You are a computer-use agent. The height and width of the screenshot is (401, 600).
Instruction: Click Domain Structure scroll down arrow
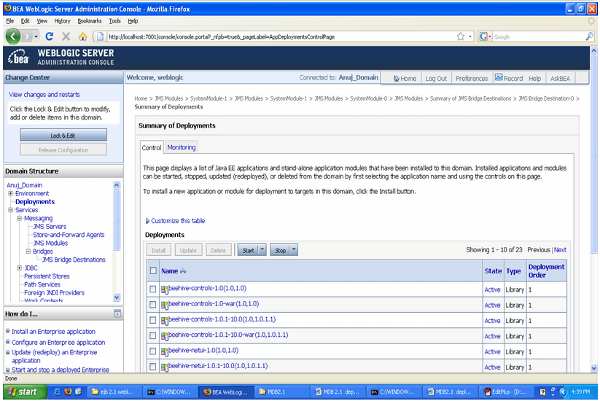pyautogui.click(x=117, y=297)
